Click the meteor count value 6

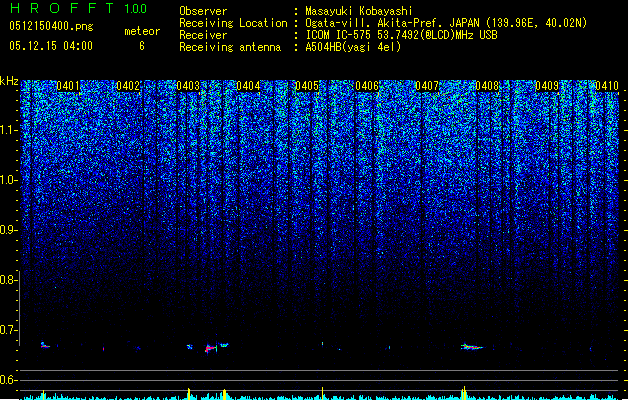click(x=142, y=46)
